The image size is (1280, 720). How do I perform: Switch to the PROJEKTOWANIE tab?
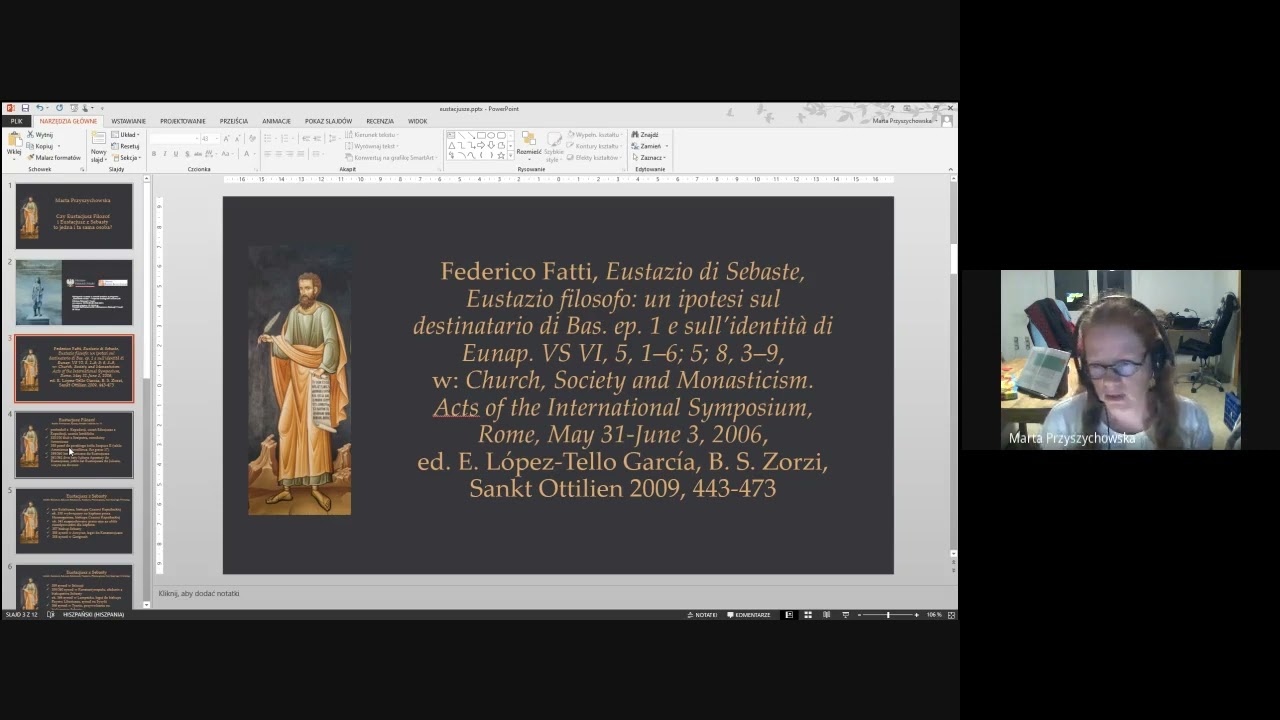(x=183, y=121)
